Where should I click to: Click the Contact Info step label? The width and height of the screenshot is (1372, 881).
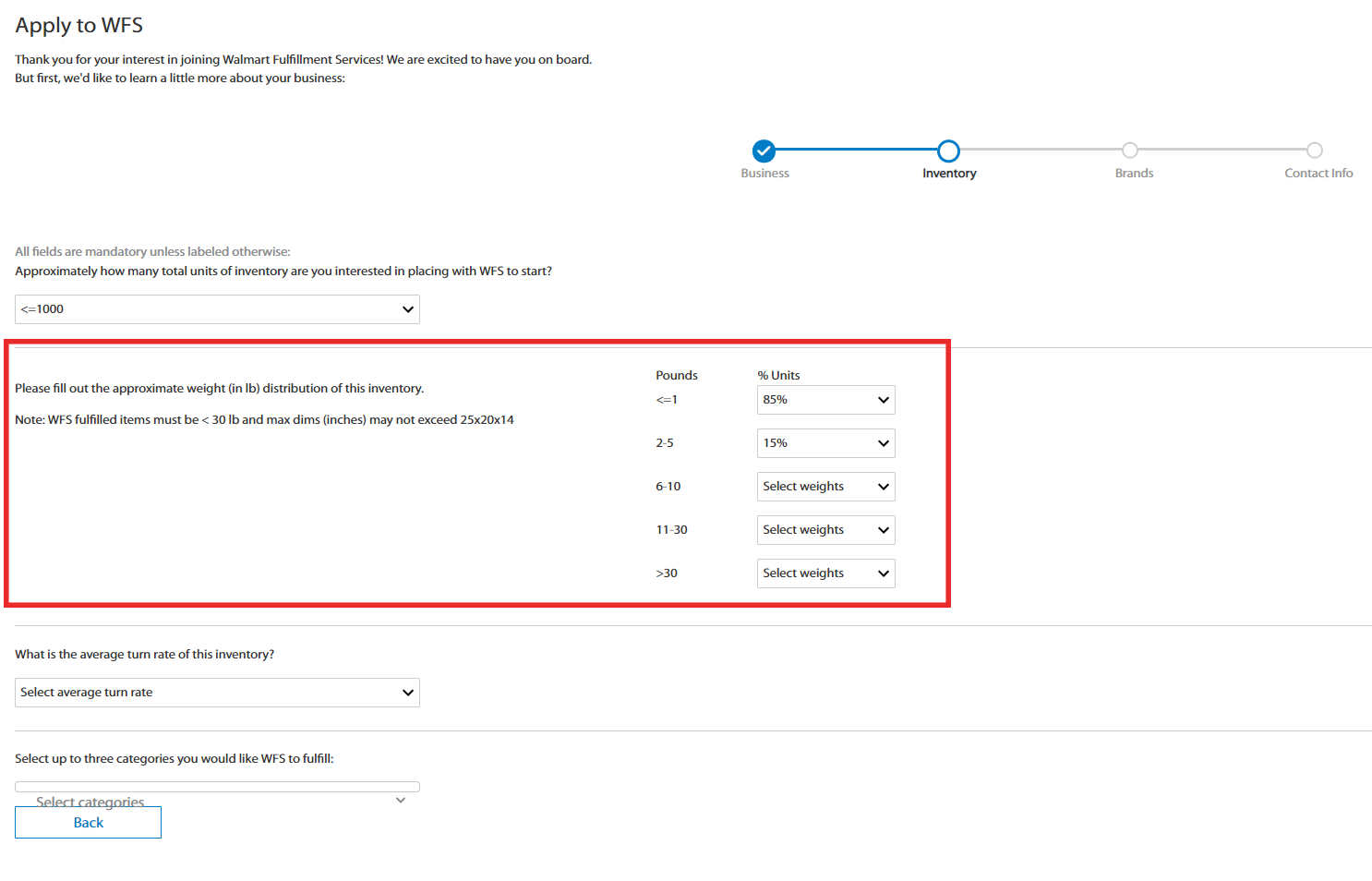(1318, 173)
